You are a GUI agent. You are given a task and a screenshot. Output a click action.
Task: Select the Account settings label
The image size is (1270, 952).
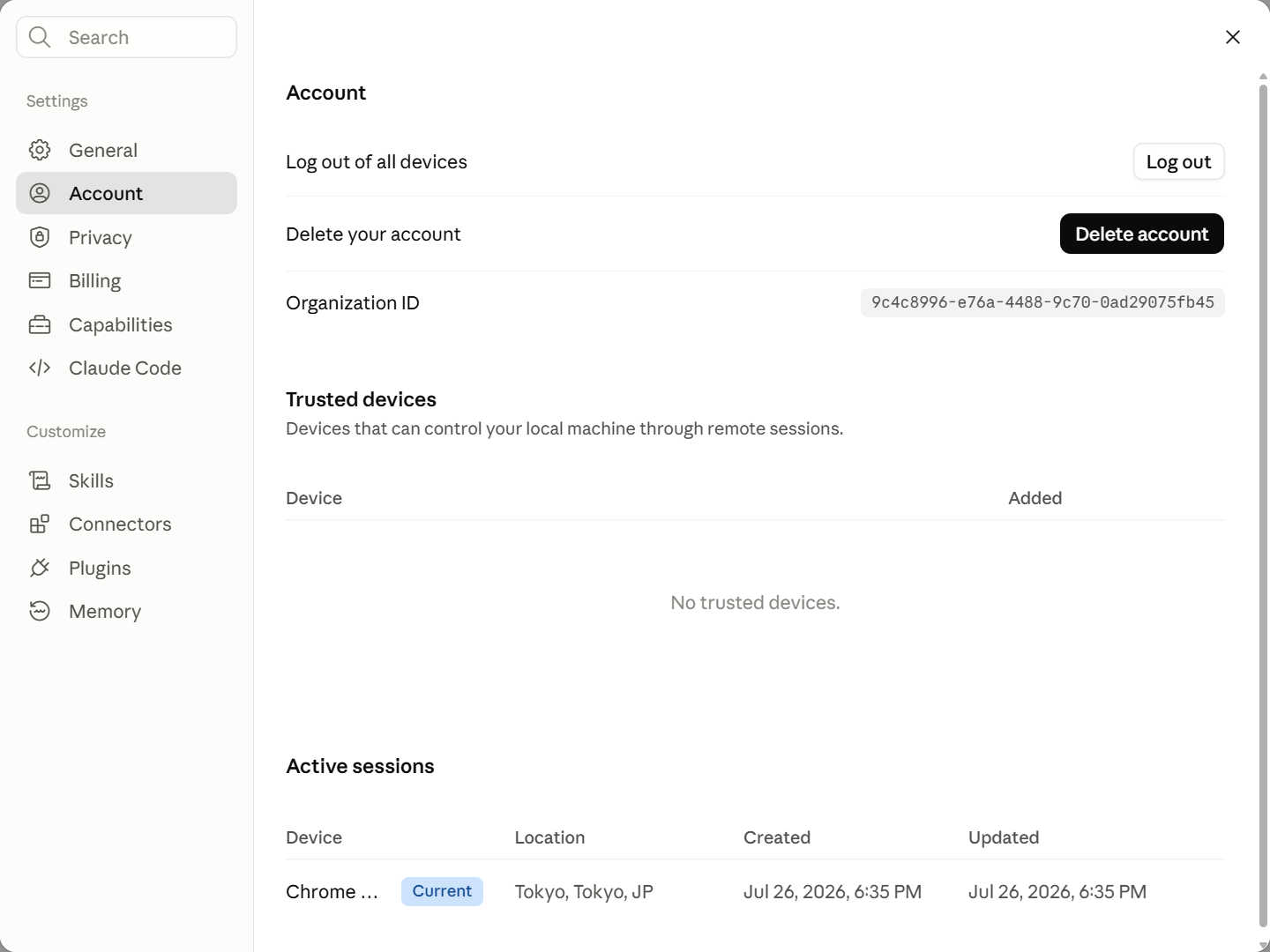click(106, 193)
